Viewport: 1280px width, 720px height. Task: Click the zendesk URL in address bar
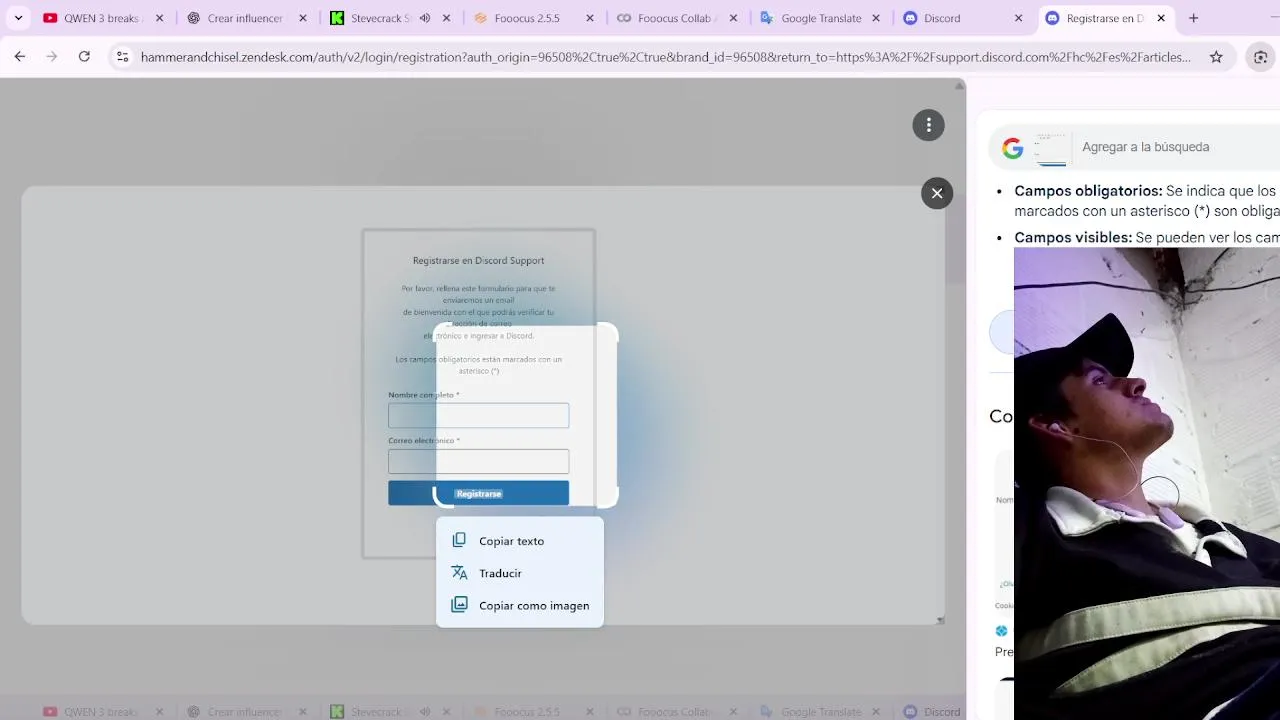(665, 57)
